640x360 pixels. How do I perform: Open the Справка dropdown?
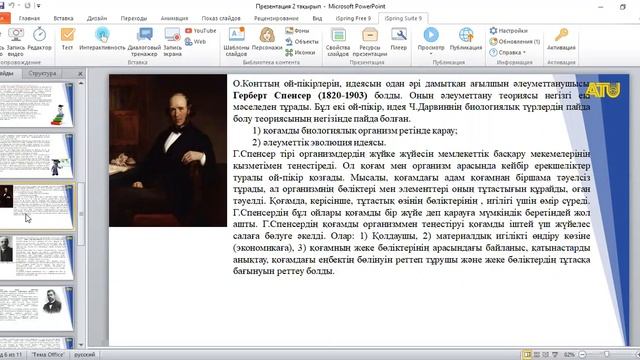pos(507,52)
